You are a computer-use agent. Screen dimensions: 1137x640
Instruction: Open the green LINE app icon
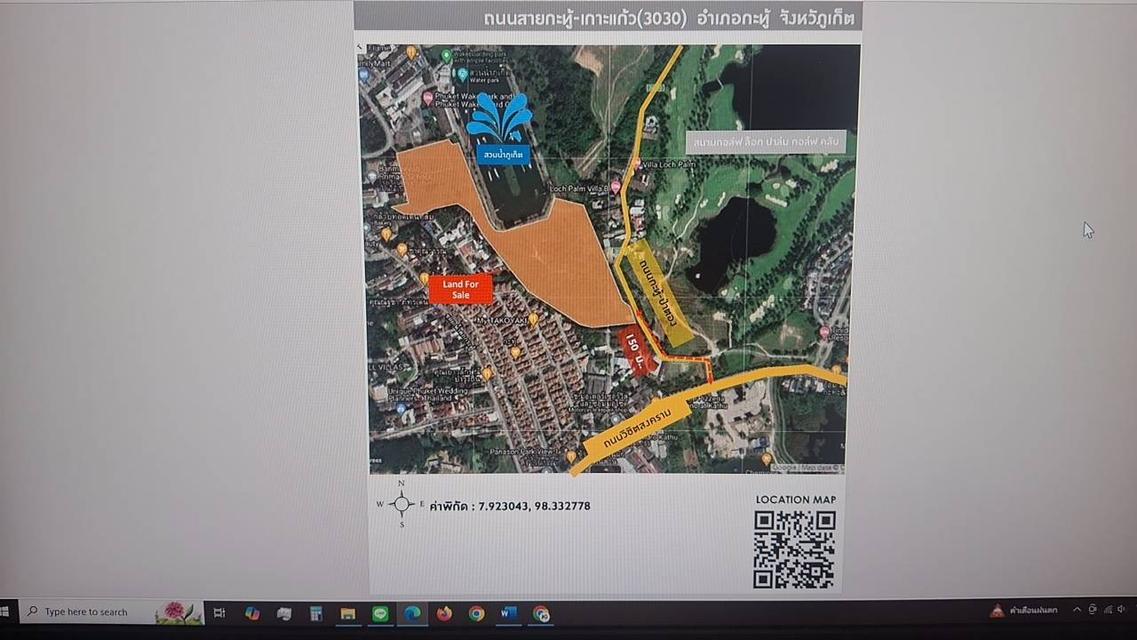pyautogui.click(x=380, y=614)
